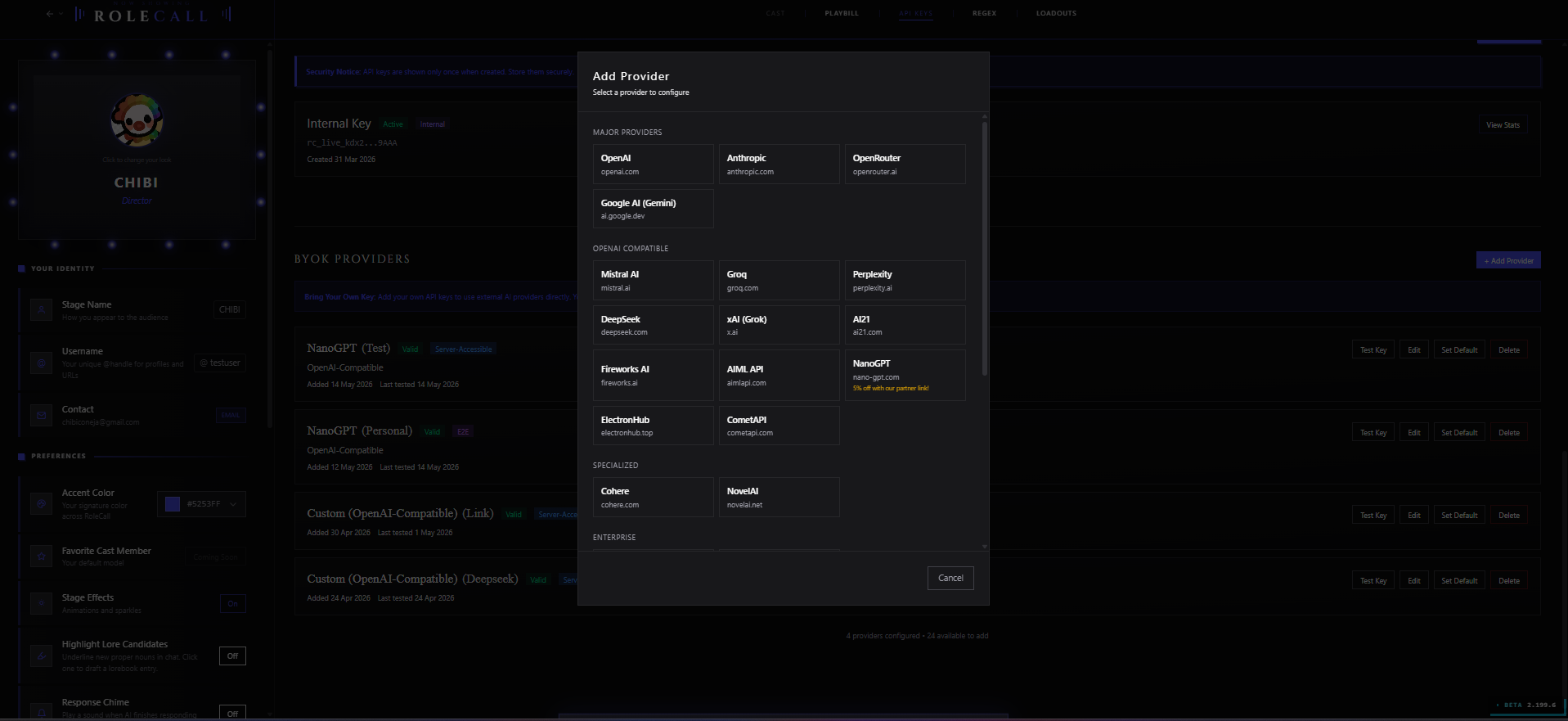Toggle Highlight Lore Candidates Off switch

pyautogui.click(x=233, y=656)
